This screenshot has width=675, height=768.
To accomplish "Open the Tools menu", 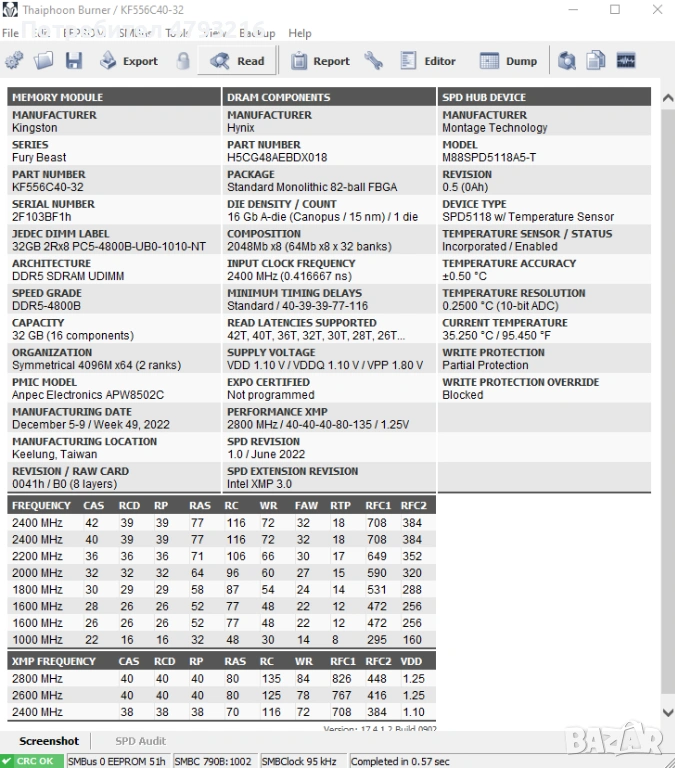I will click(x=177, y=33).
